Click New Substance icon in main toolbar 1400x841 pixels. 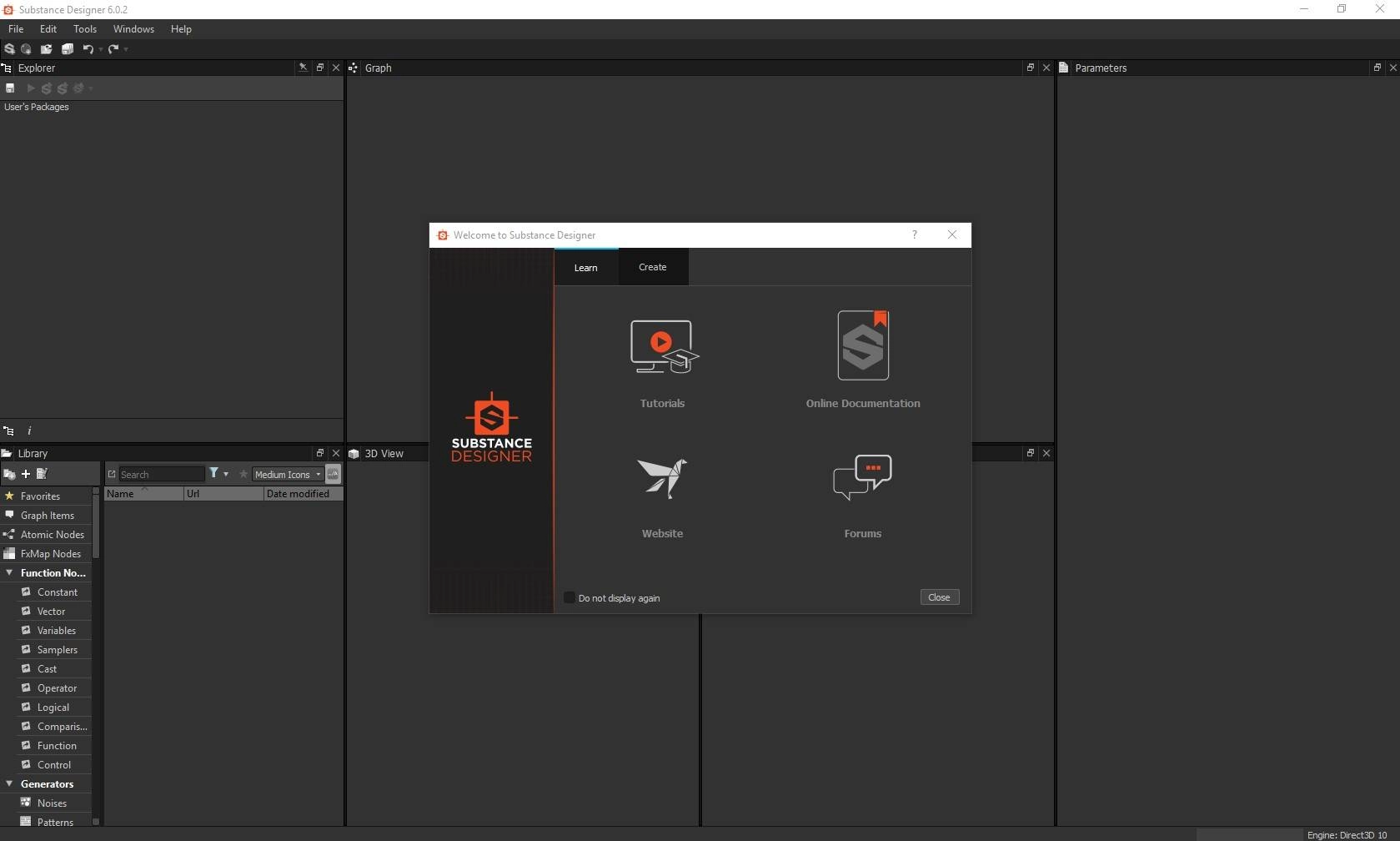9,49
